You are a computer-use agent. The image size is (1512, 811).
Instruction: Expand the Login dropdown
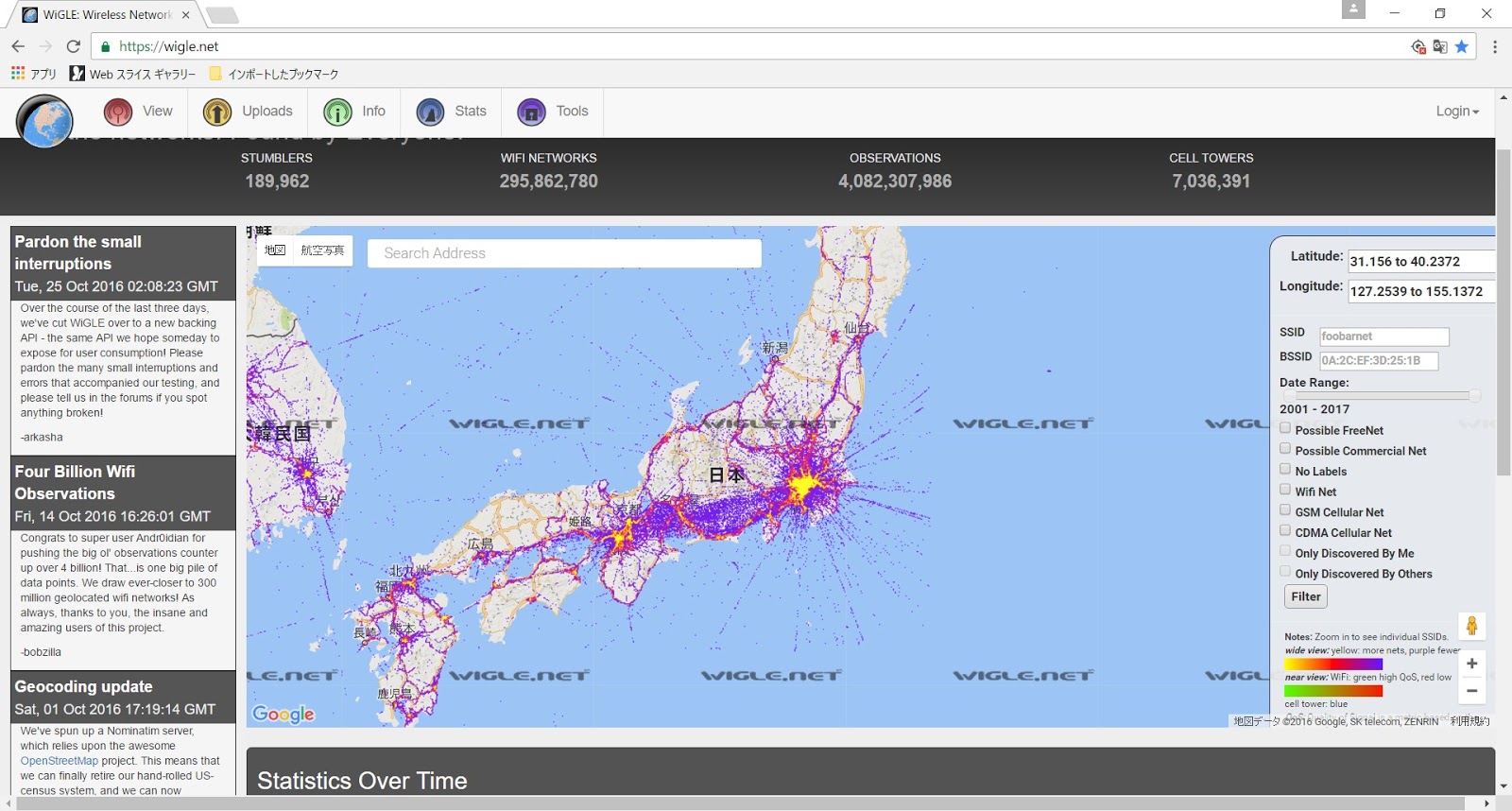point(1457,112)
